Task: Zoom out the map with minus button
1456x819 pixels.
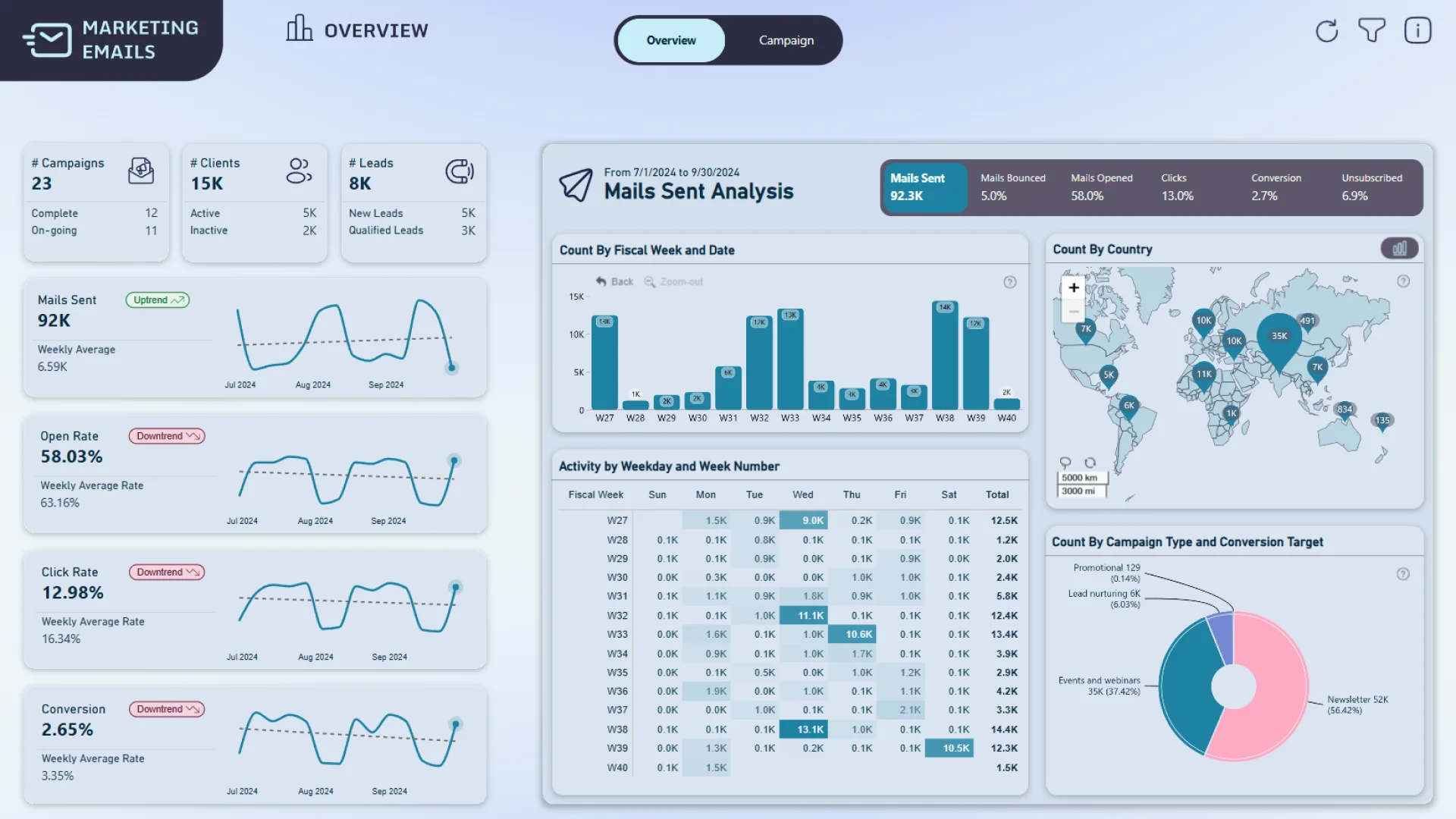Action: click(1073, 311)
